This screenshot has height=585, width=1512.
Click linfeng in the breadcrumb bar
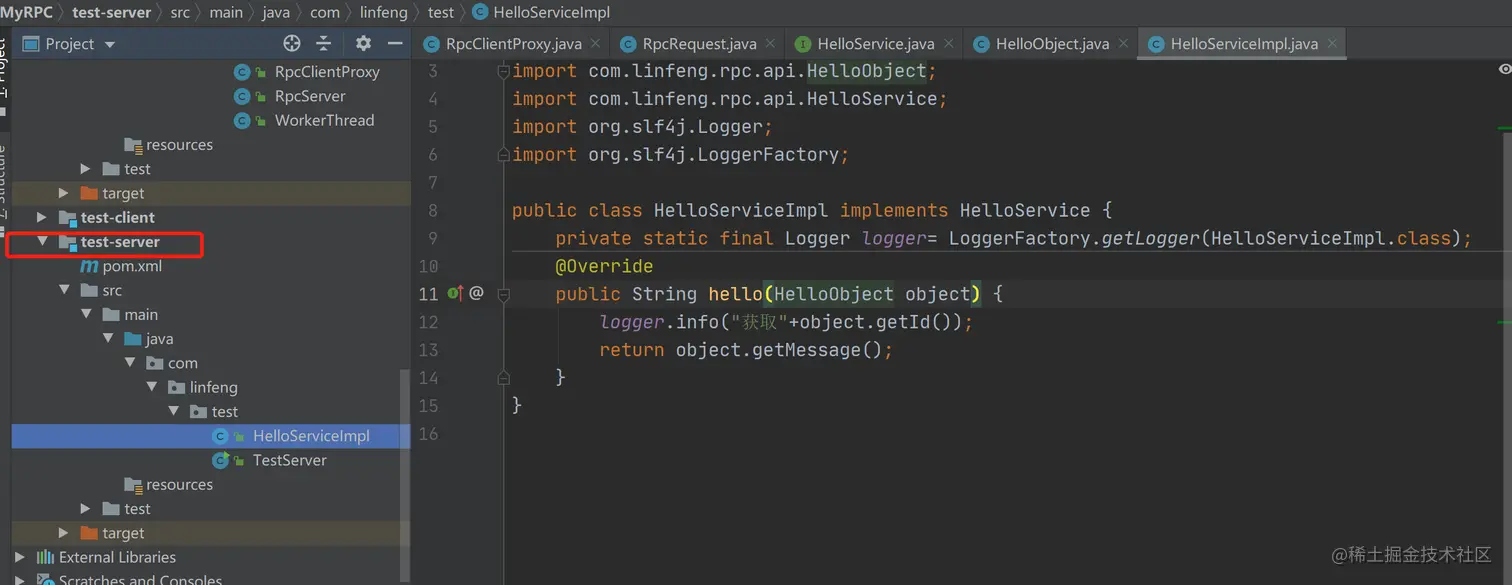pyautogui.click(x=384, y=12)
